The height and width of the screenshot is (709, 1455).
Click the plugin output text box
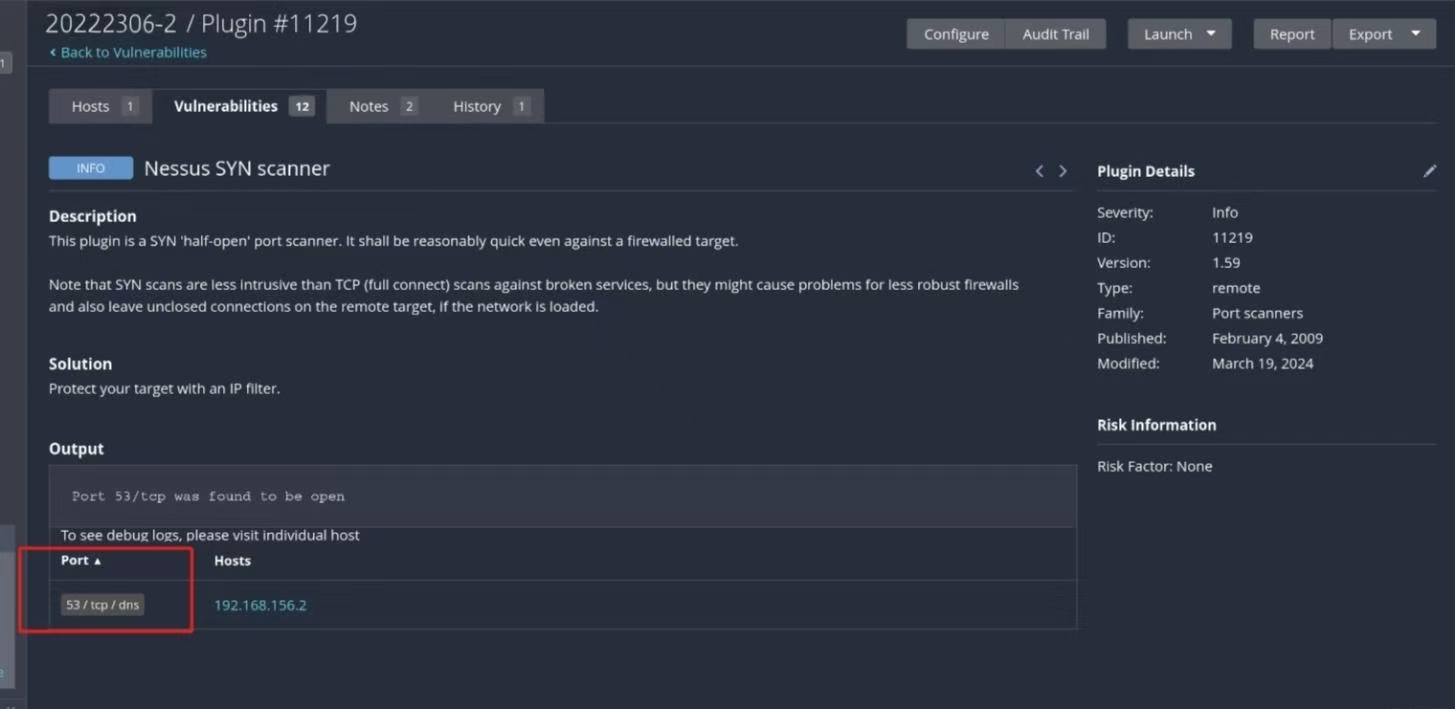point(562,496)
